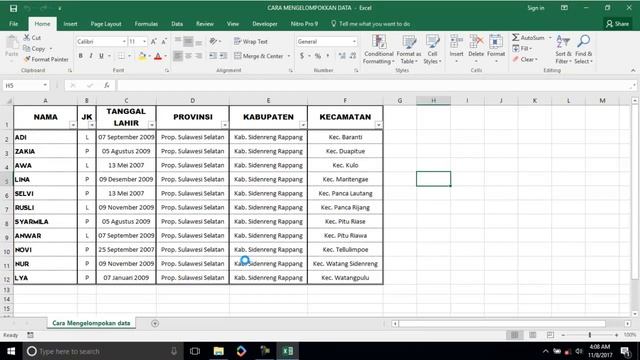Open the NAMA column filter dropdown
Screen dimensions: 640x360
point(73,125)
